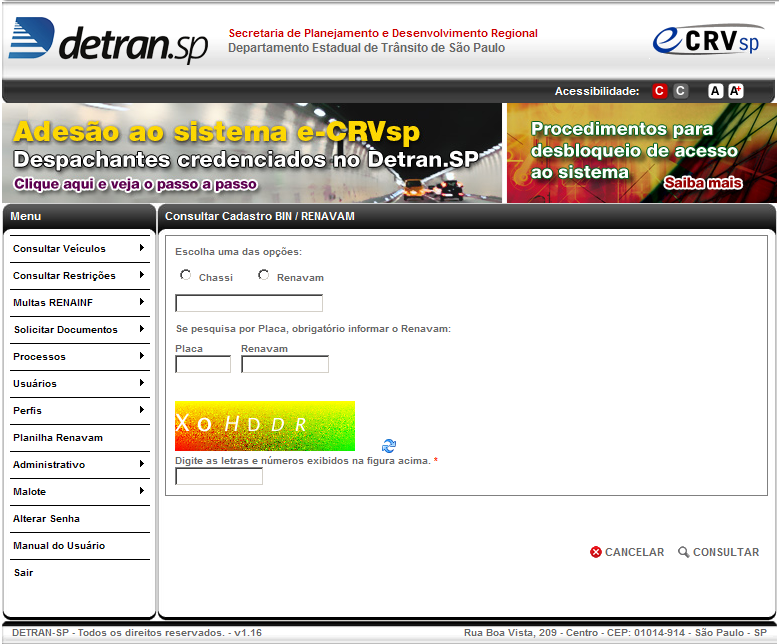Open Consultar Veículos menu item
The width and height of the screenshot is (779, 644).
59,248
